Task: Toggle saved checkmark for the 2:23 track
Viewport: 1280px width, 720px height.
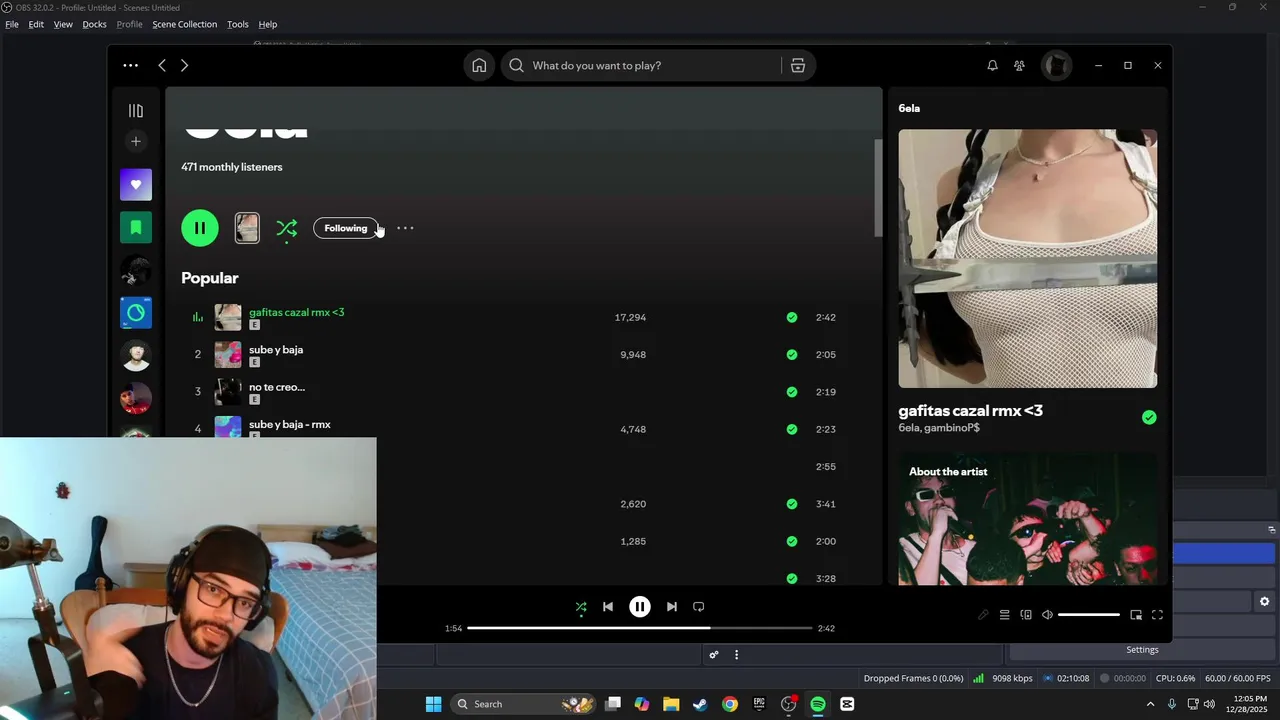Action: [x=792, y=429]
